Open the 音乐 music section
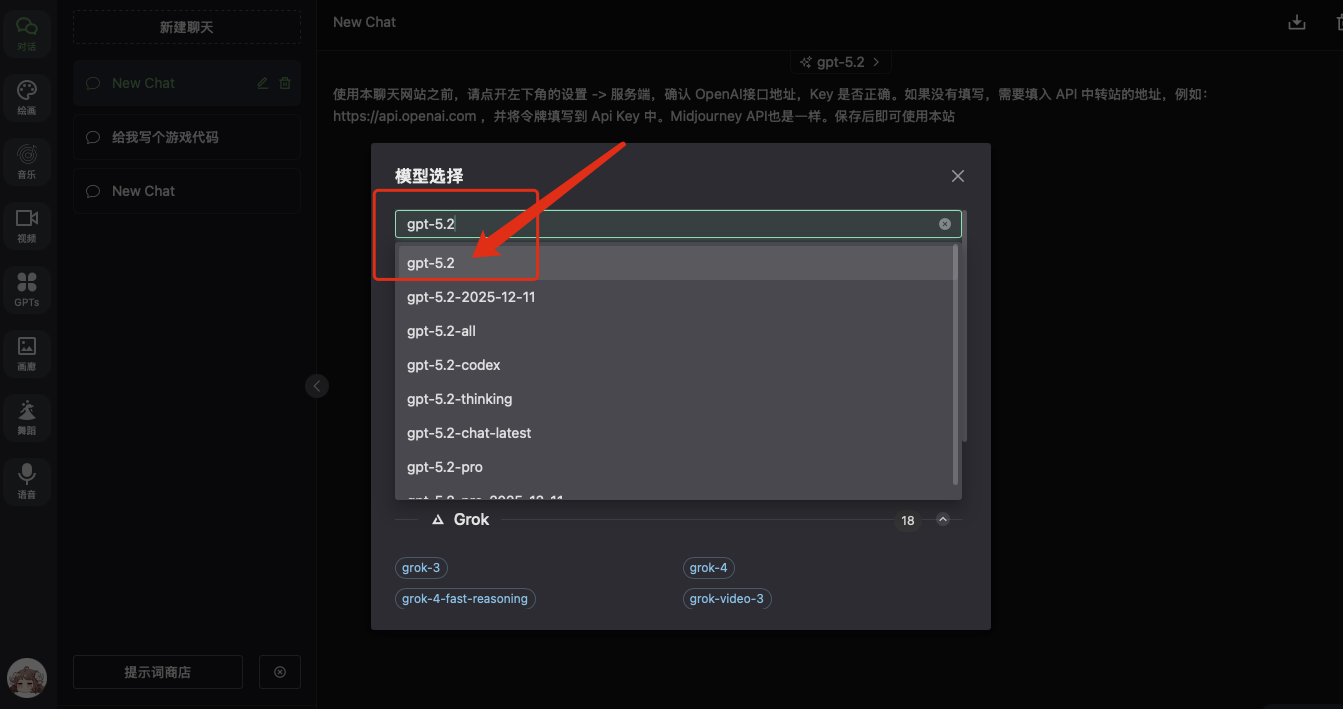This screenshot has height=709, width=1343. (27, 161)
